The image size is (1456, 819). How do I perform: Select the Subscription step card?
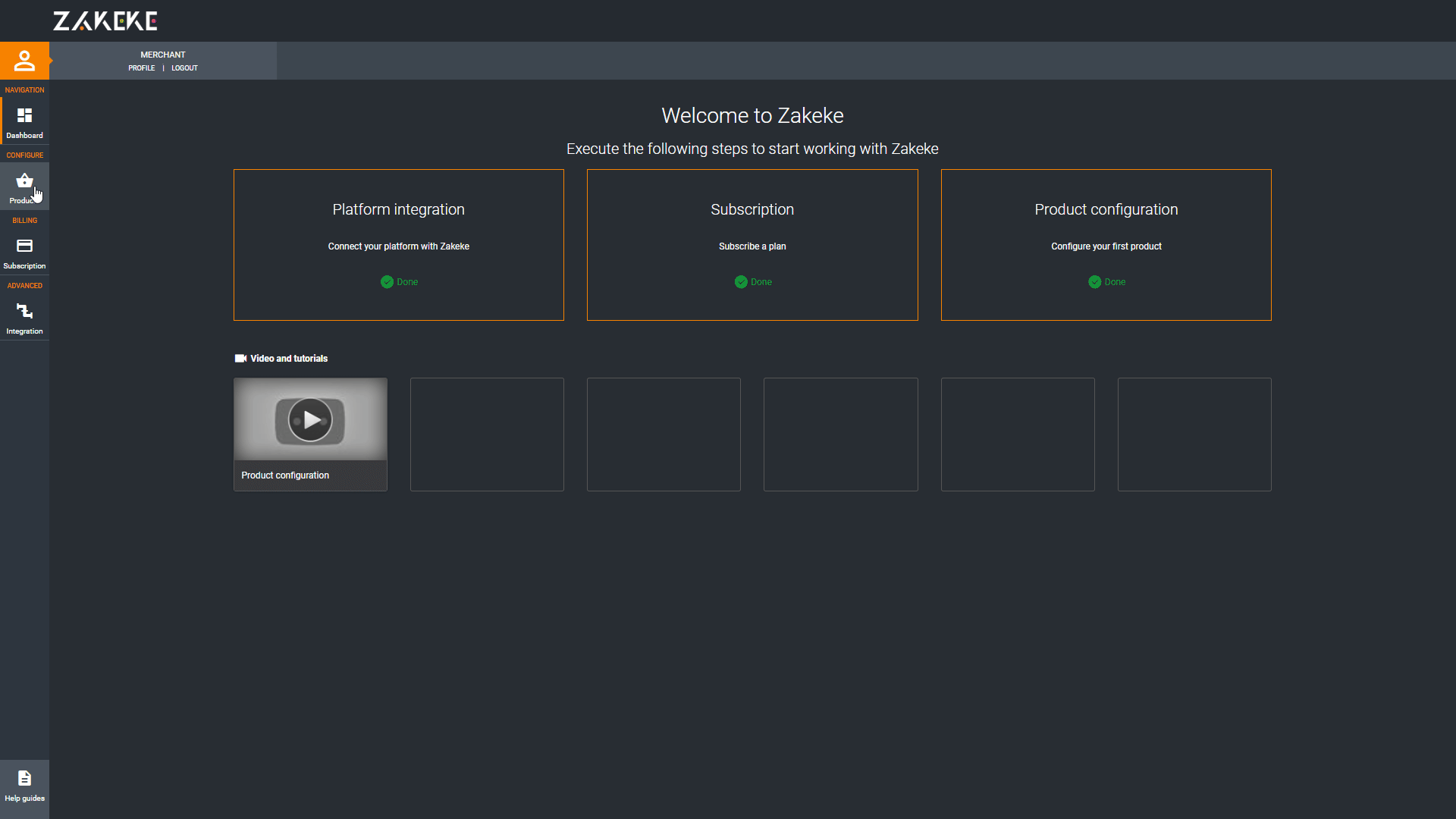(752, 245)
